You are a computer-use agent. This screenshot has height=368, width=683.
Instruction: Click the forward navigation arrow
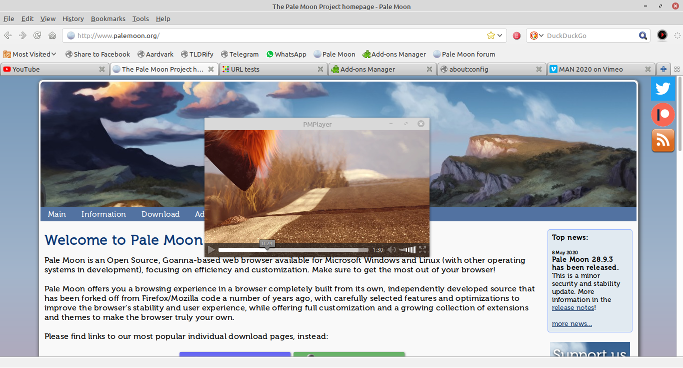click(x=23, y=36)
